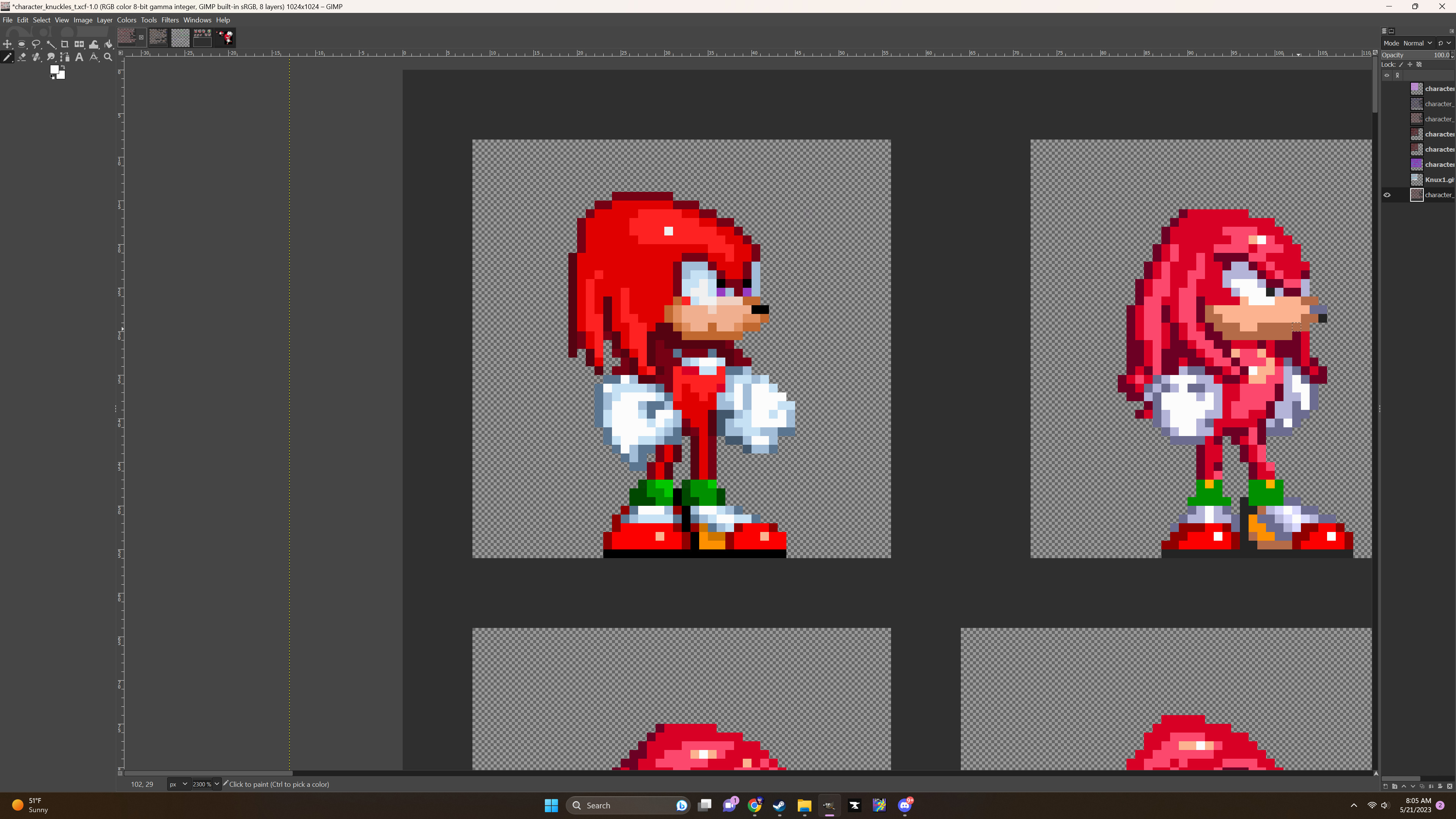Open the Filters menu
Image resolution: width=1456 pixels, height=819 pixels.
(169, 20)
